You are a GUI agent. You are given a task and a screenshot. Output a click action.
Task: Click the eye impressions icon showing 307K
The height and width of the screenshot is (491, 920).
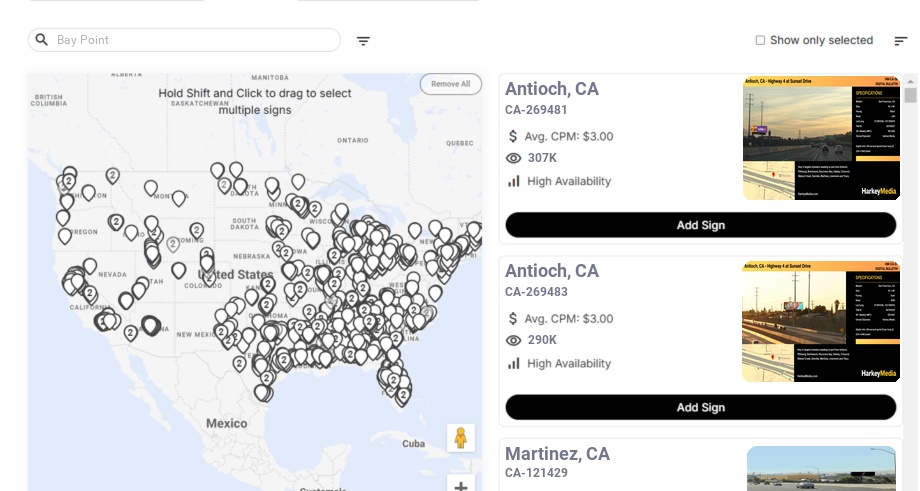click(x=514, y=158)
